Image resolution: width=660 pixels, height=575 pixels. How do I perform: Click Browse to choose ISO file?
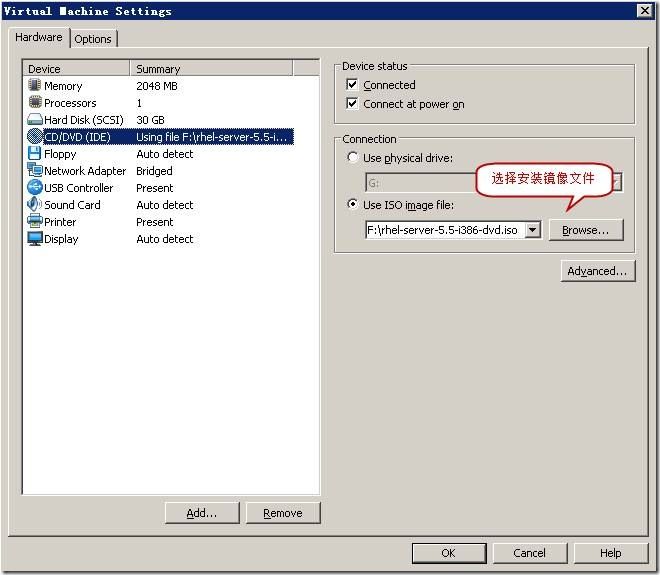(x=586, y=230)
